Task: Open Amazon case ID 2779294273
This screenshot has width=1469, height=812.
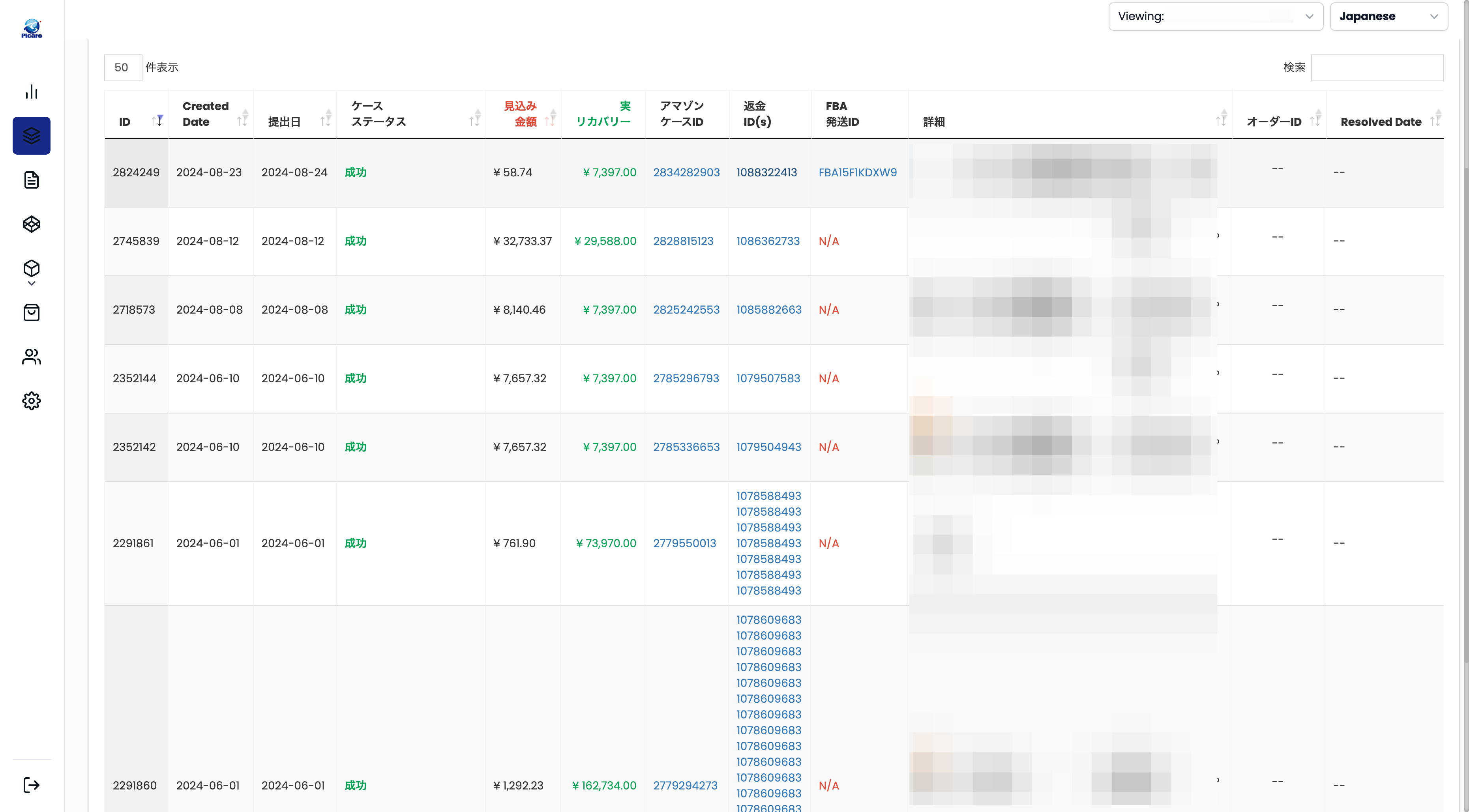Action: tap(685, 786)
